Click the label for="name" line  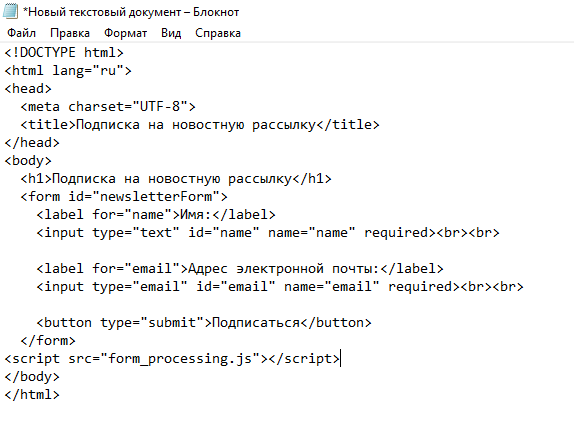156,215
